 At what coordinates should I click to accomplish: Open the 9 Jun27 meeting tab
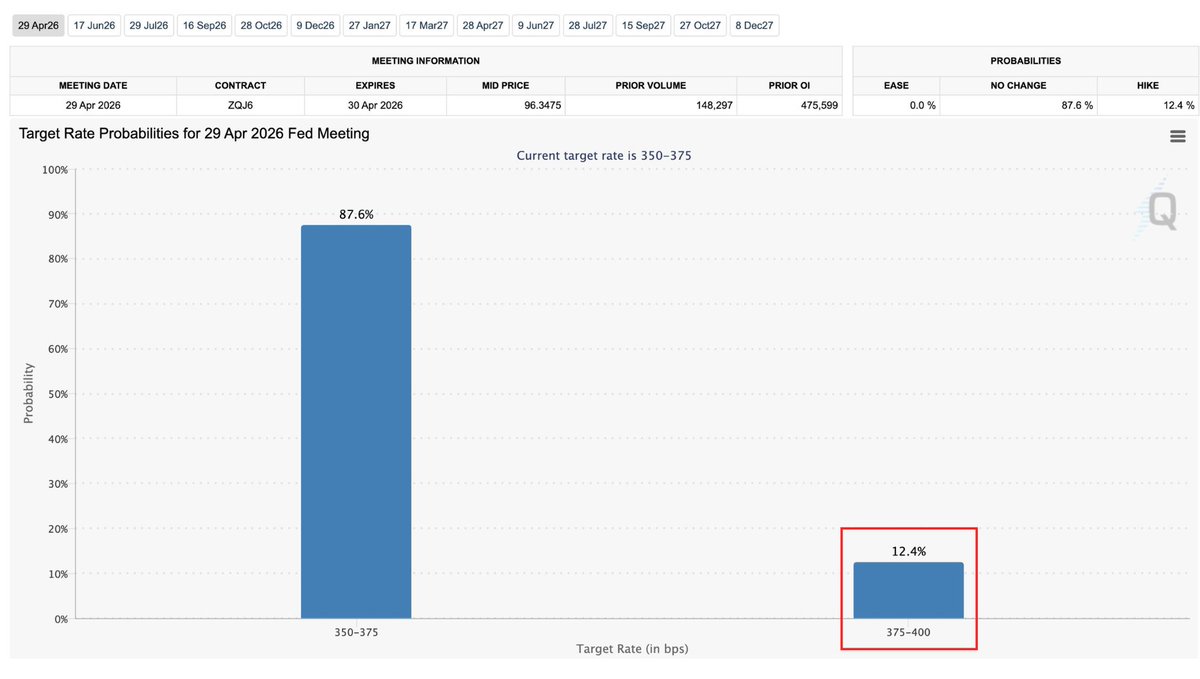pyautogui.click(x=535, y=26)
